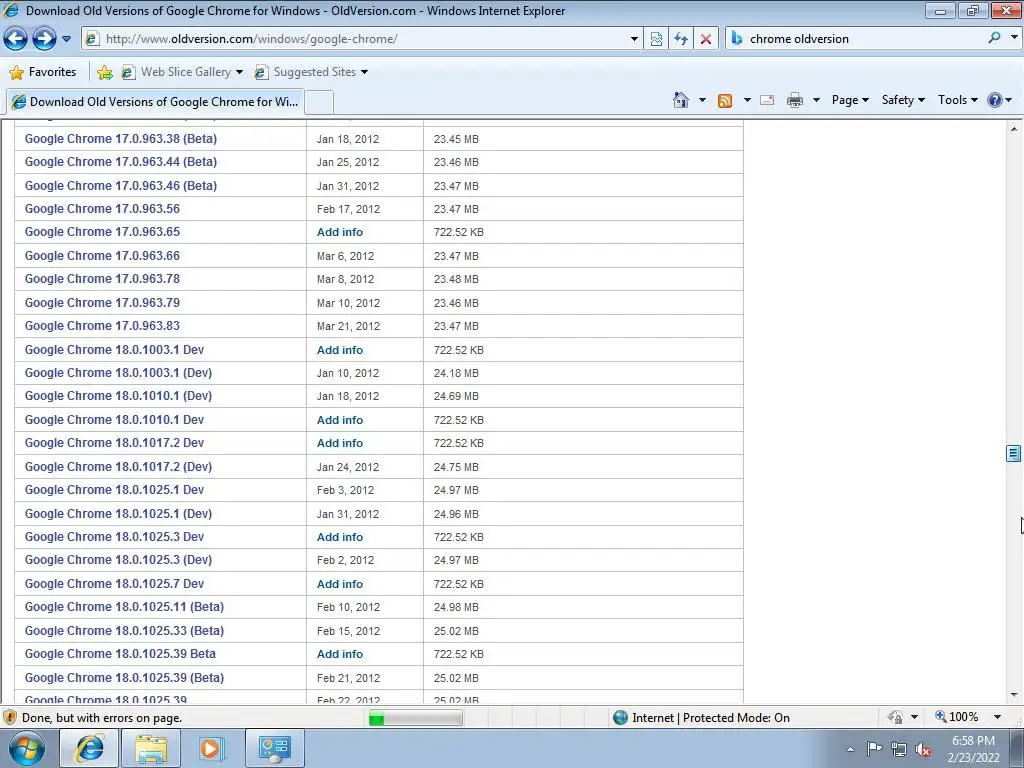Click Add info for Chrome 18.0.1003.1 Dev
Viewport: 1024px width, 768px height.
[x=340, y=350]
